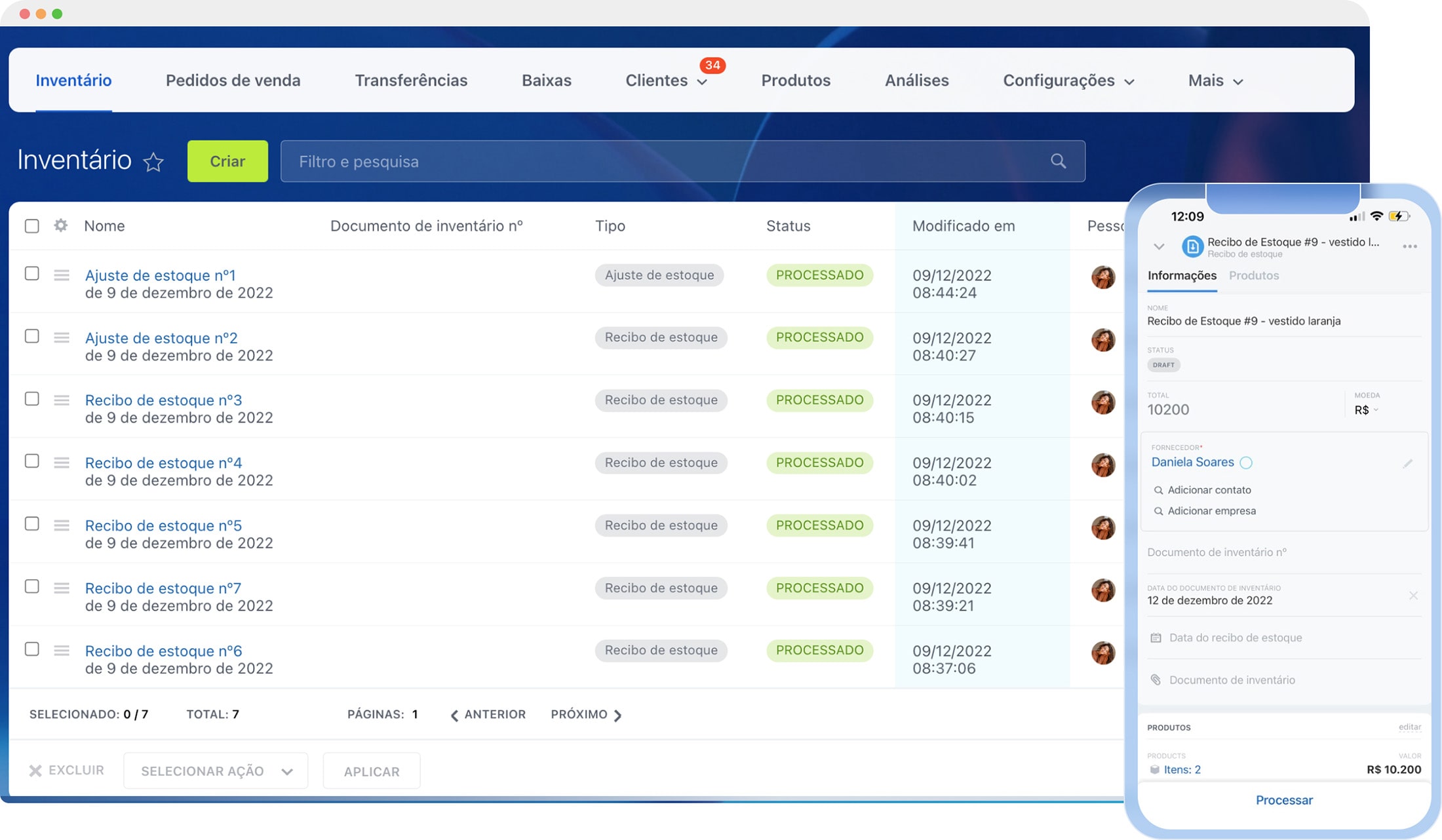Open the Recibo de estoque nº4 link
1442x840 pixels.
tap(164, 463)
